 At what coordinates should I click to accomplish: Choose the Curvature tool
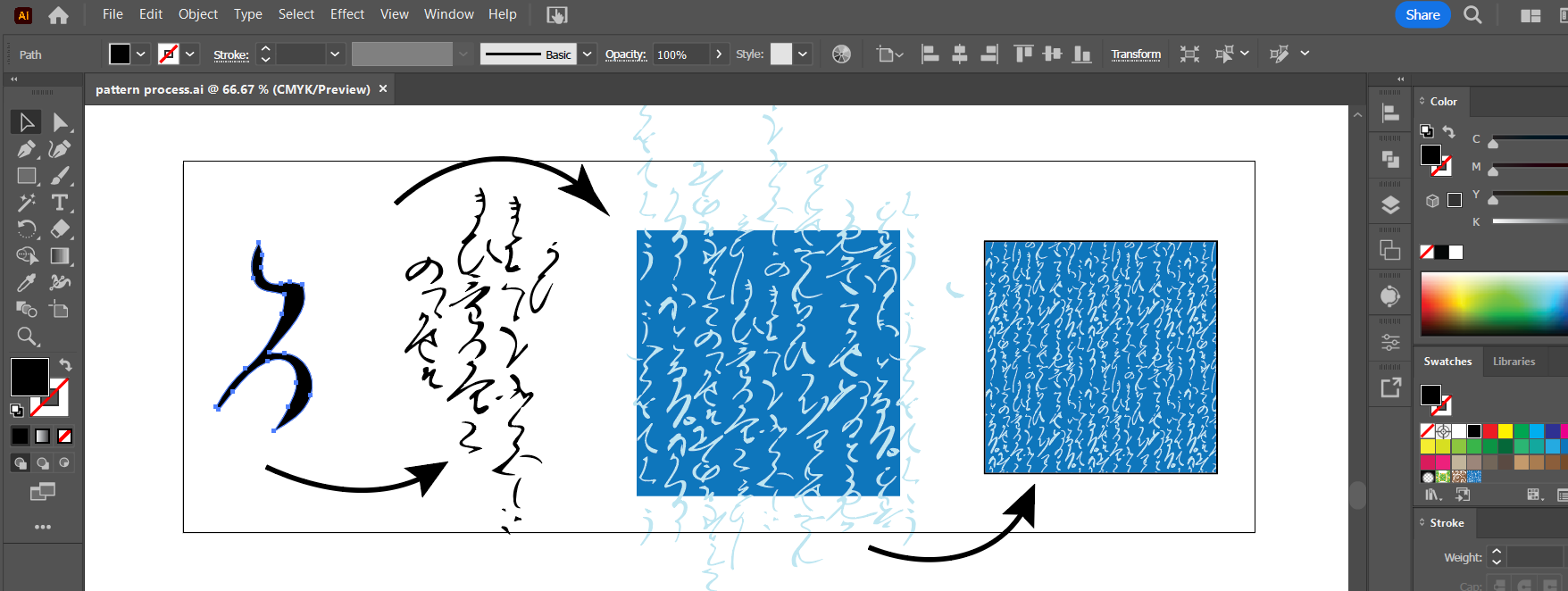pyautogui.click(x=60, y=149)
